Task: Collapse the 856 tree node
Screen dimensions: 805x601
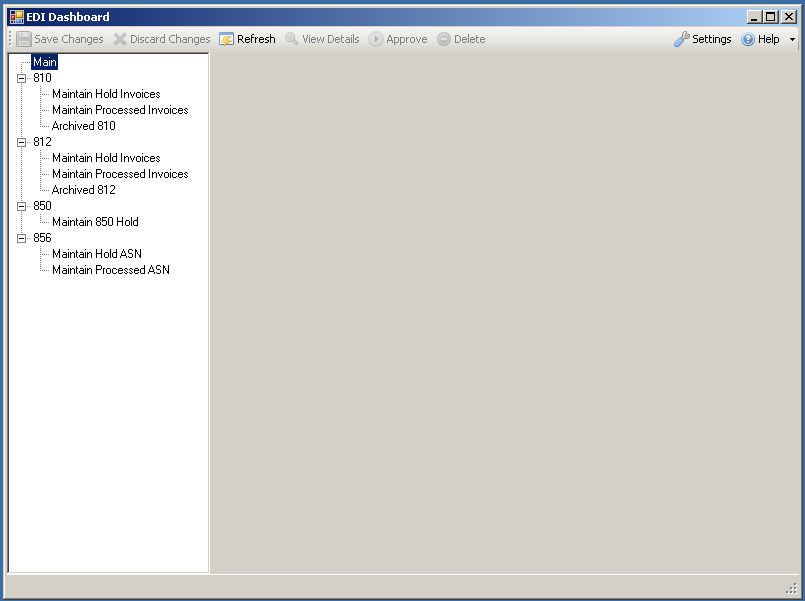Action: (x=22, y=238)
